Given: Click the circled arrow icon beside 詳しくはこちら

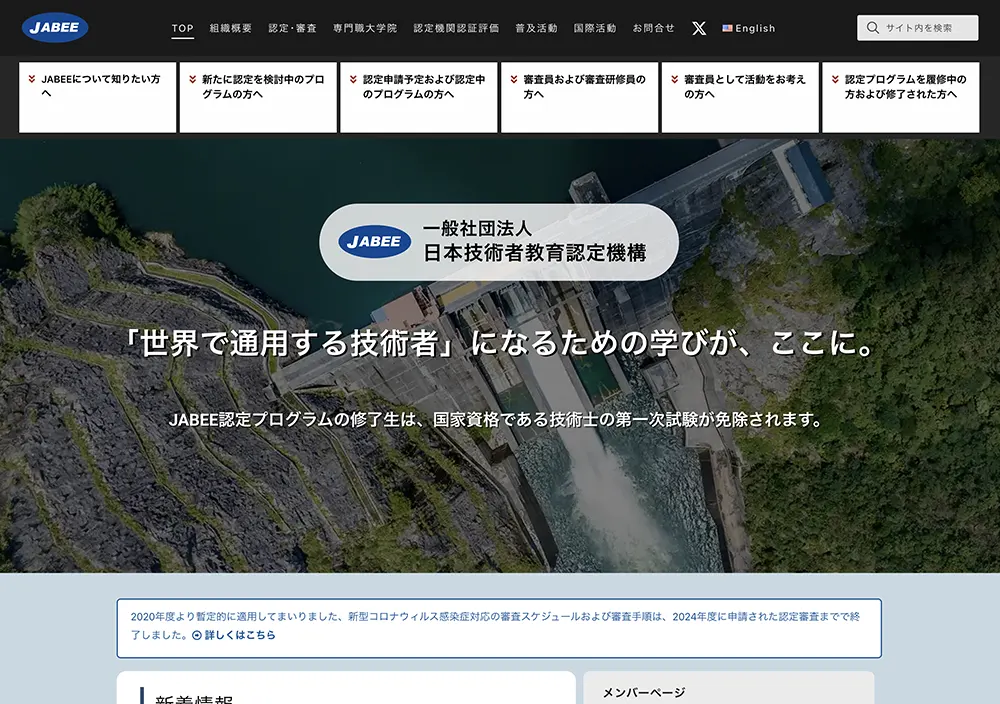Looking at the screenshot, I should tap(197, 635).
